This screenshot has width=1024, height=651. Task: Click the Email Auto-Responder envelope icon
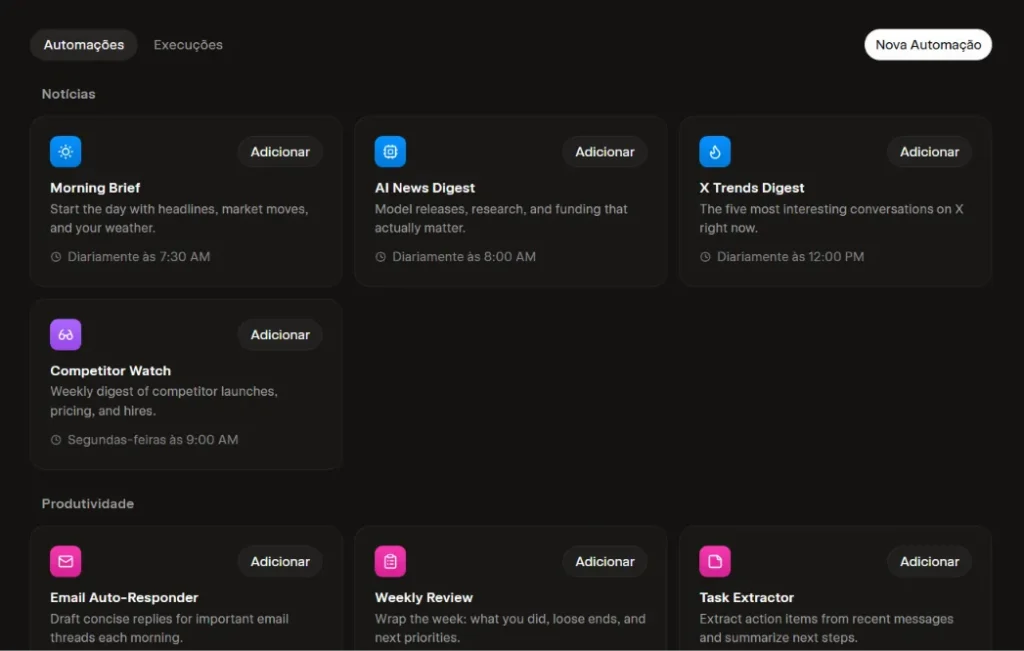coord(65,561)
